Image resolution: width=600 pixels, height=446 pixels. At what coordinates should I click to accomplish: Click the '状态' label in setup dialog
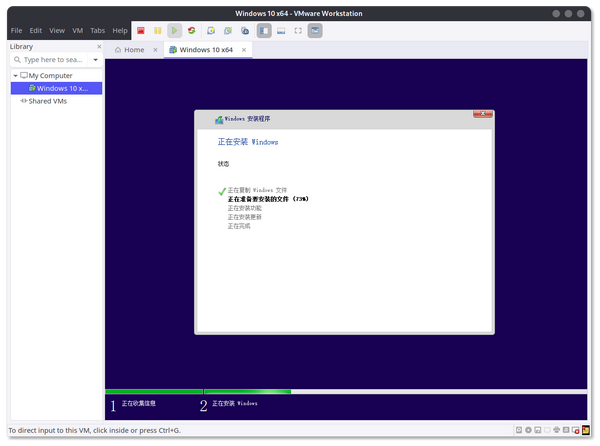point(223,164)
